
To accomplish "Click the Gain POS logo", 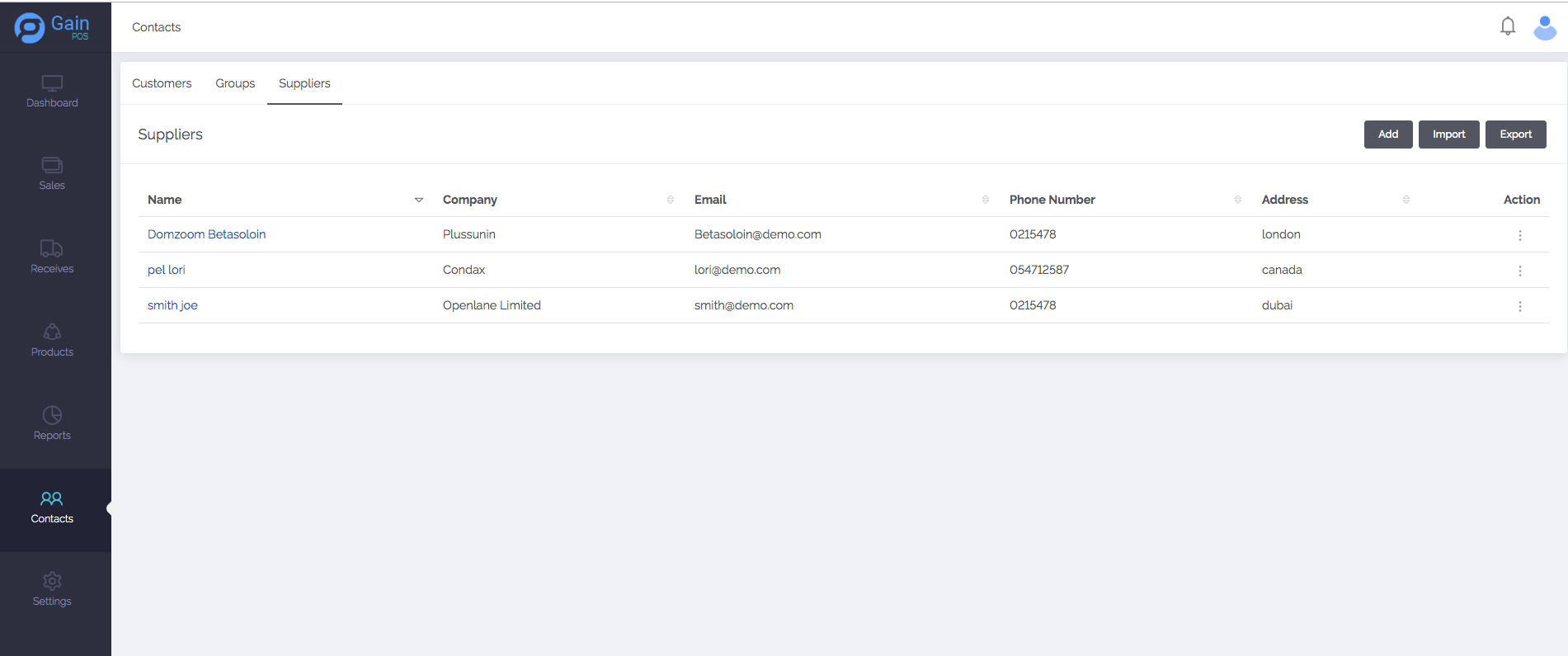I will pyautogui.click(x=51, y=27).
